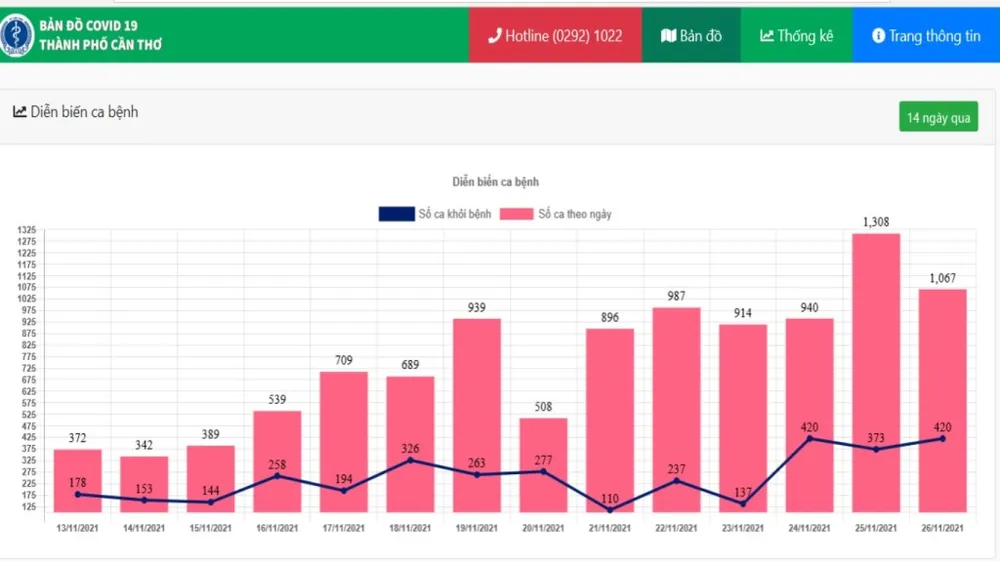This screenshot has height=562, width=1000.
Task: Toggle the Số ca theo ngày legend label
Action: (x=575, y=214)
